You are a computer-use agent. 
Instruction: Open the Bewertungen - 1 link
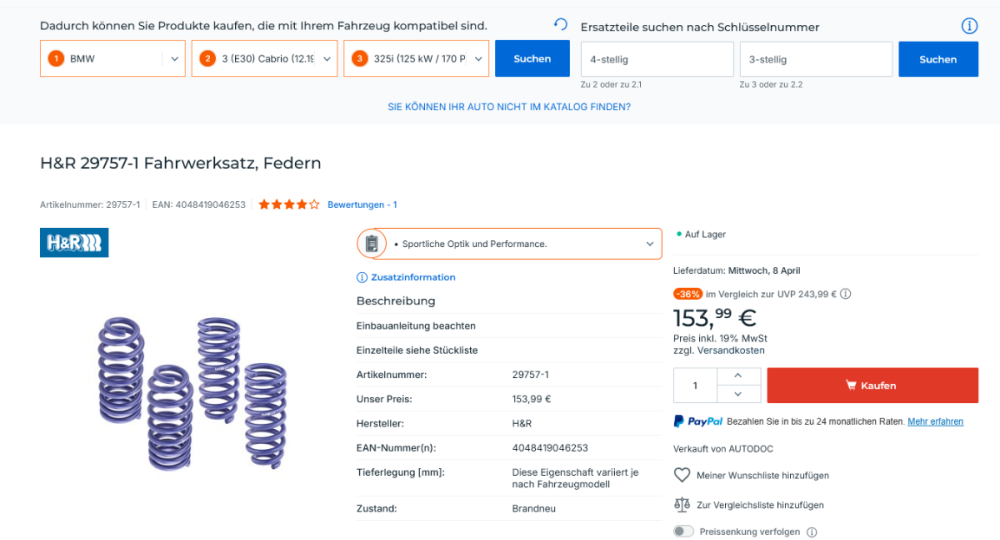tap(362, 205)
